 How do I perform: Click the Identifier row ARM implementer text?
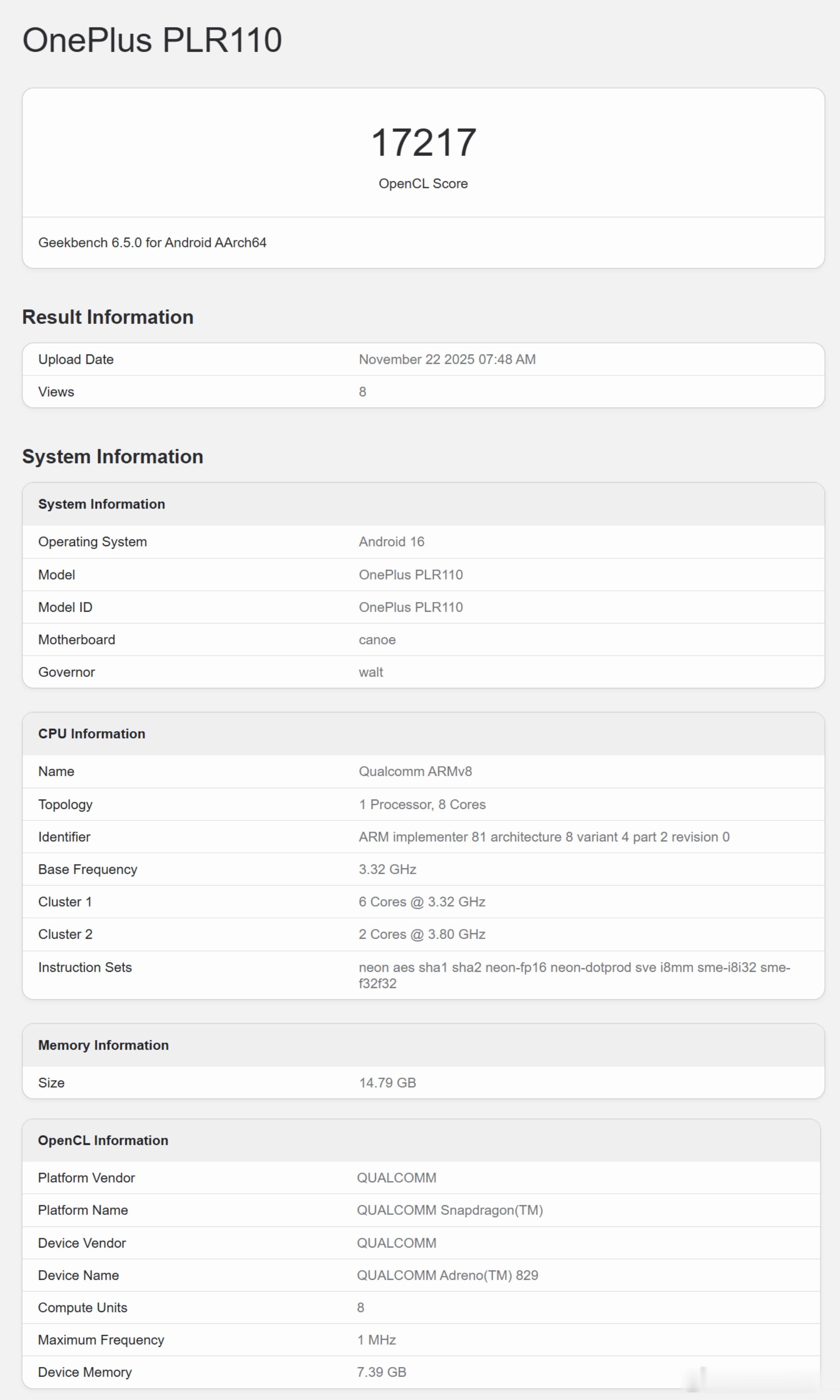543,836
